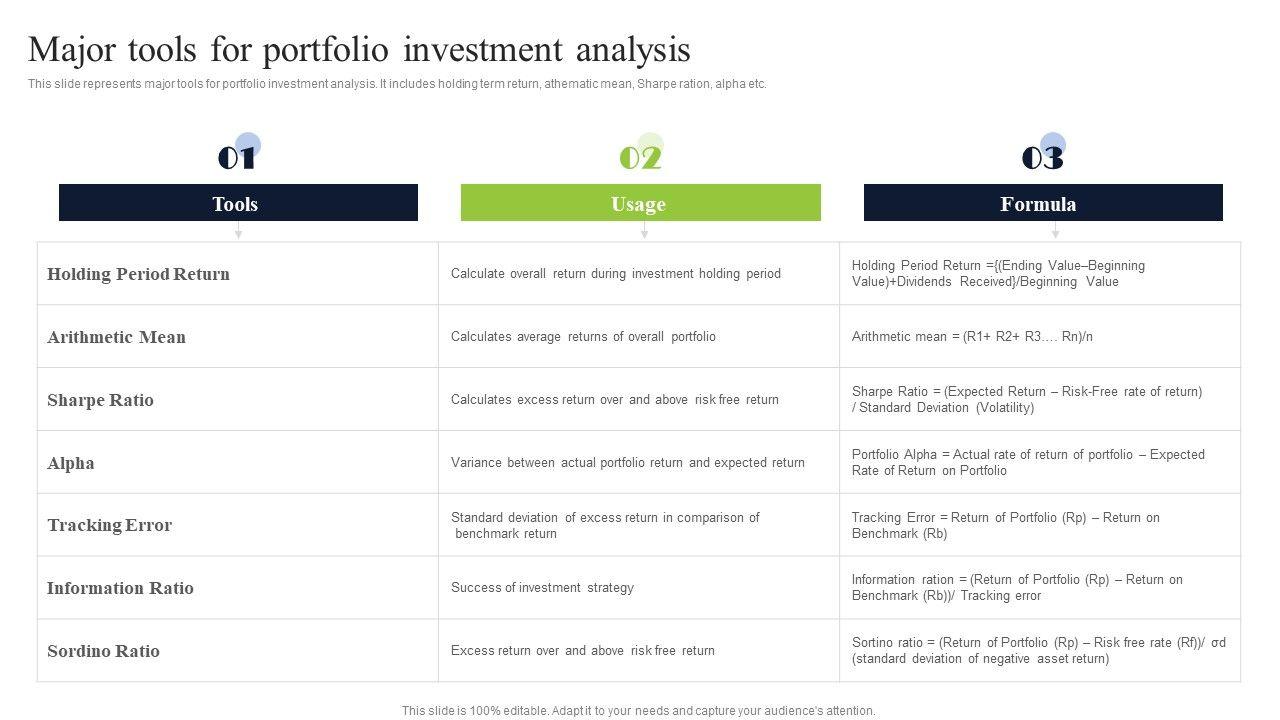The width and height of the screenshot is (1280, 720).
Task: Select the Sordino Ratio row label
Action: point(103,651)
